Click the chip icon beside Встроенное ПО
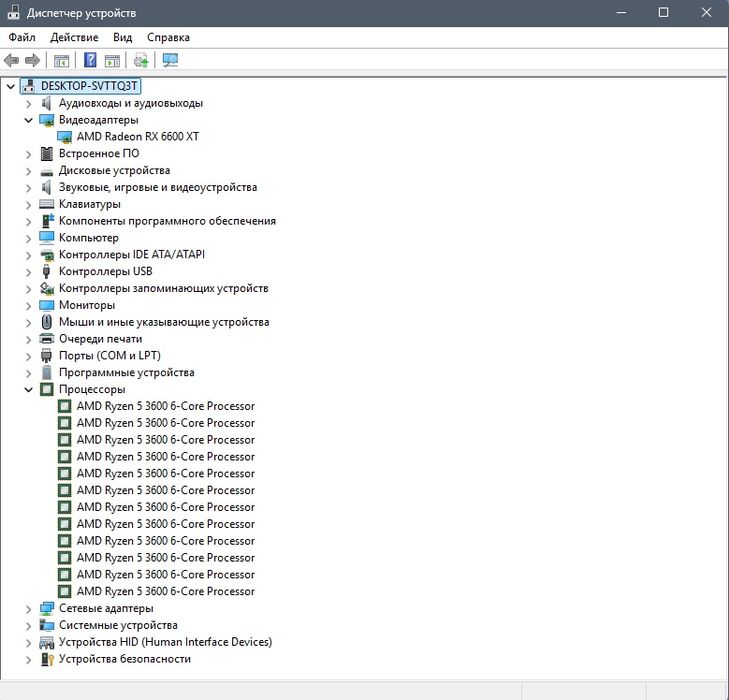The image size is (729, 700). (46, 153)
